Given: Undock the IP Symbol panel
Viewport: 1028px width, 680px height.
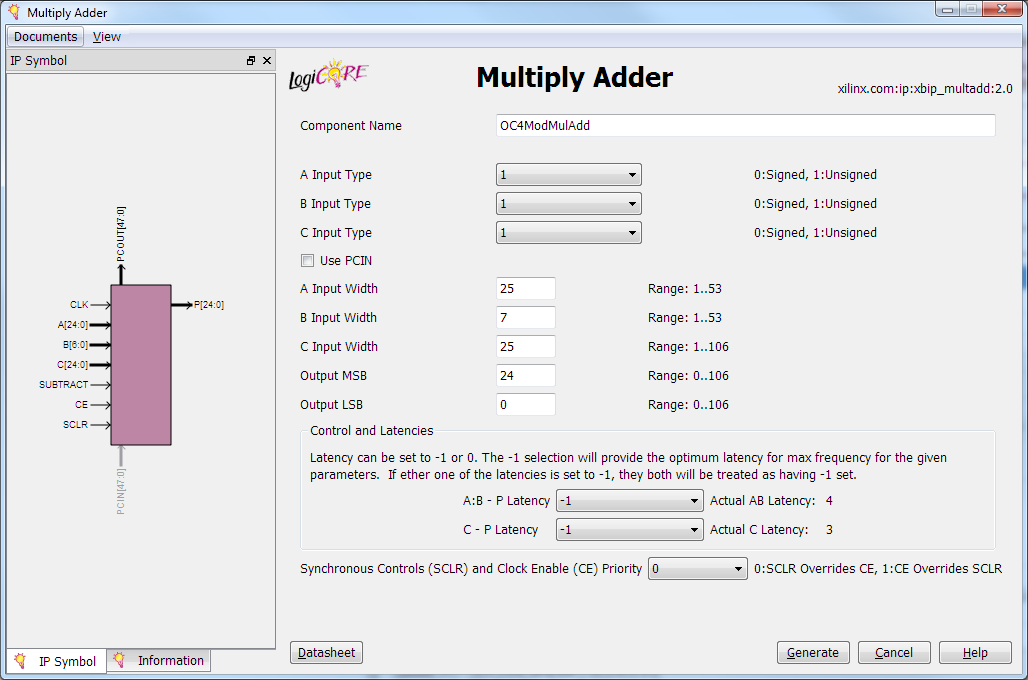Looking at the screenshot, I should click(x=250, y=60).
